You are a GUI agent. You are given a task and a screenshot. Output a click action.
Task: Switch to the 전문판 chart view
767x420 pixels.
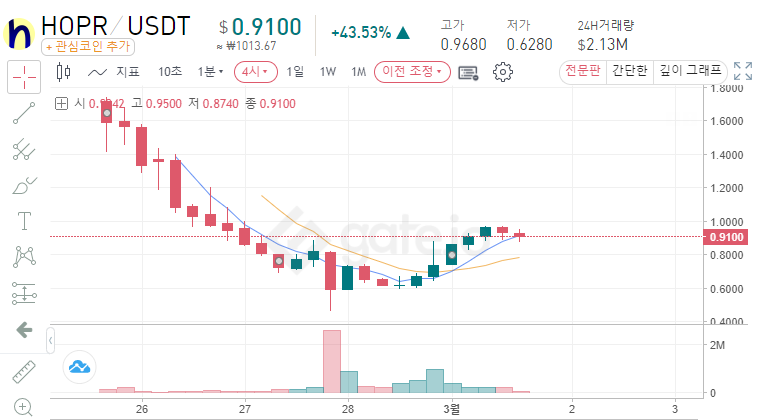pyautogui.click(x=583, y=71)
